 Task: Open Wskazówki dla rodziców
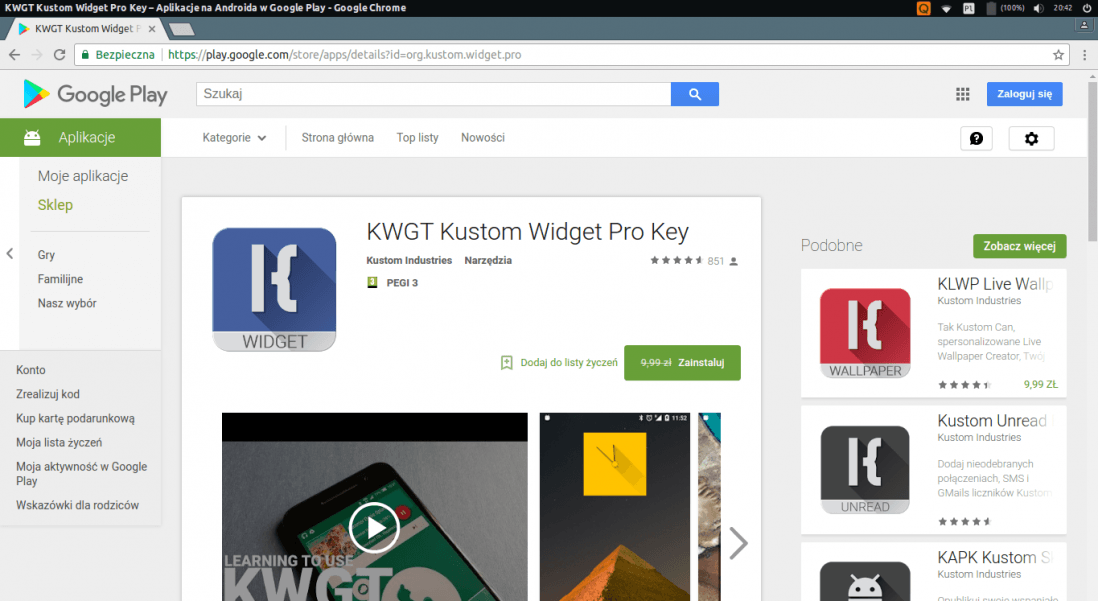(77, 505)
